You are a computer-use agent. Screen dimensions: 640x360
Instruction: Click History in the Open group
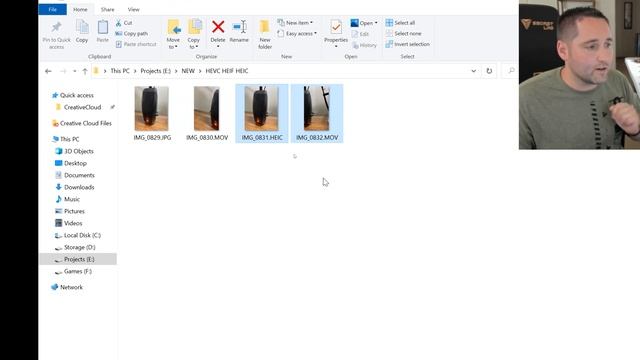[364, 45]
